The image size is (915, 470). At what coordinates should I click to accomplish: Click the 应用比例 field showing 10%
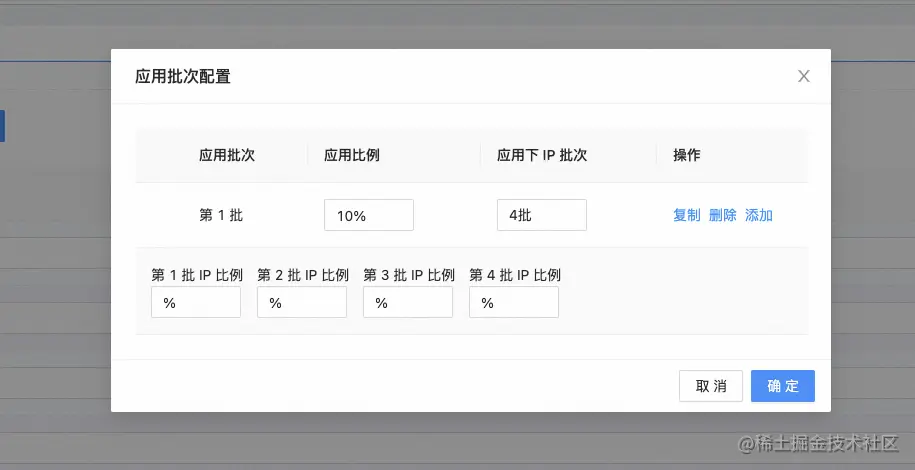(369, 215)
